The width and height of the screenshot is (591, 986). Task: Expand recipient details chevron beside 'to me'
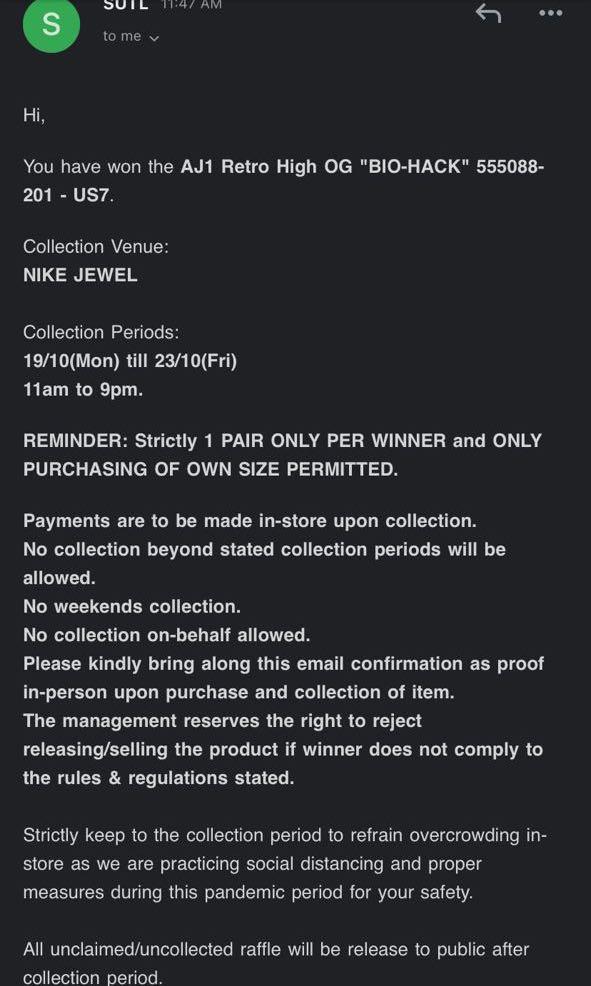(x=154, y=38)
